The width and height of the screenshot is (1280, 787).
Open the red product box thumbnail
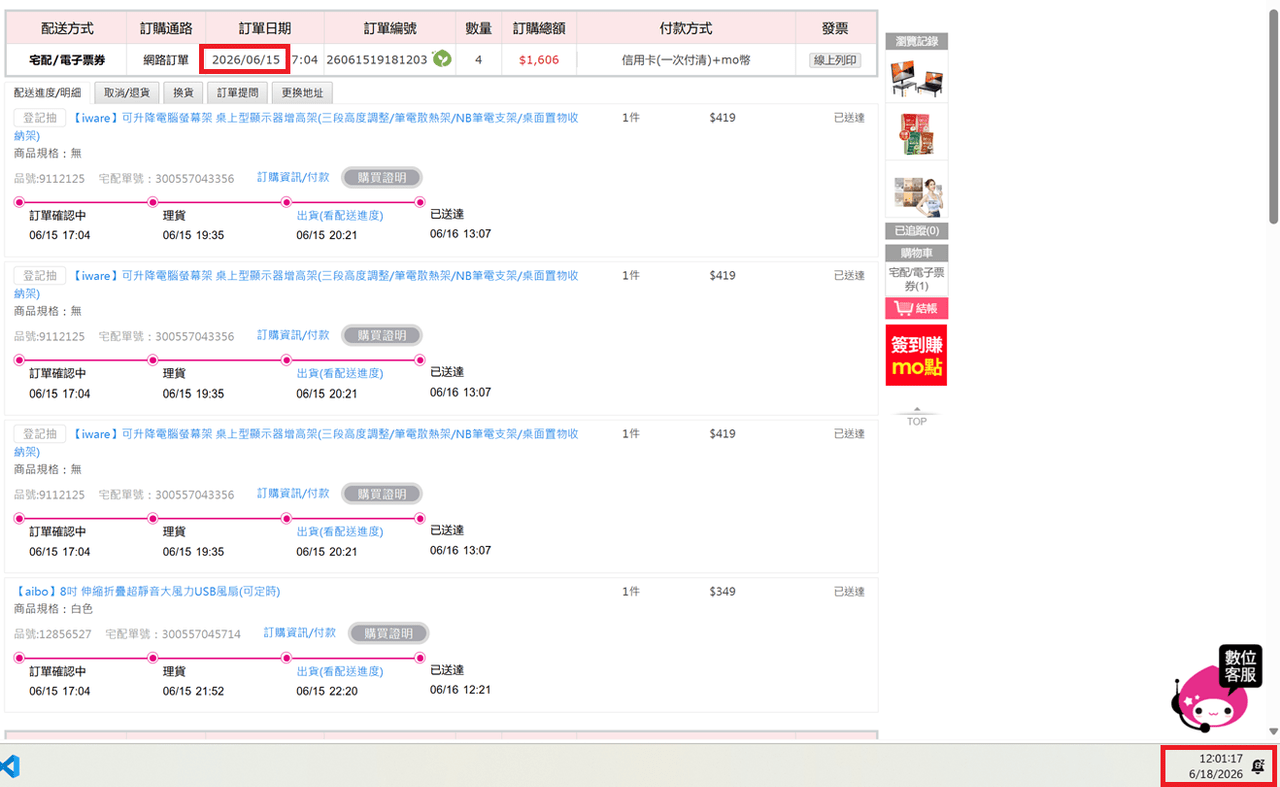(x=916, y=133)
